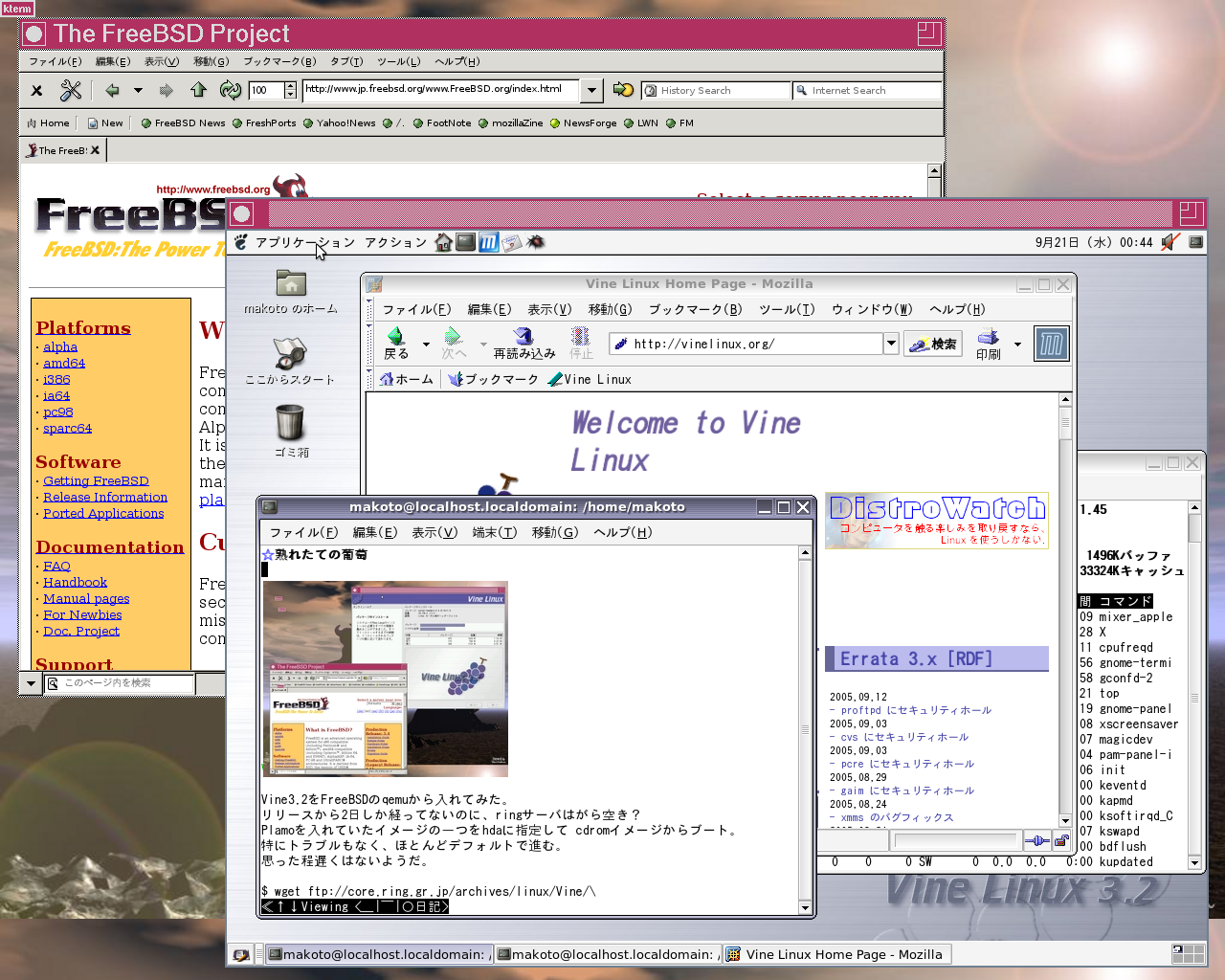1225x980 pixels.
Task: Click the 'Handbook' documentation link
Action: coord(75,583)
